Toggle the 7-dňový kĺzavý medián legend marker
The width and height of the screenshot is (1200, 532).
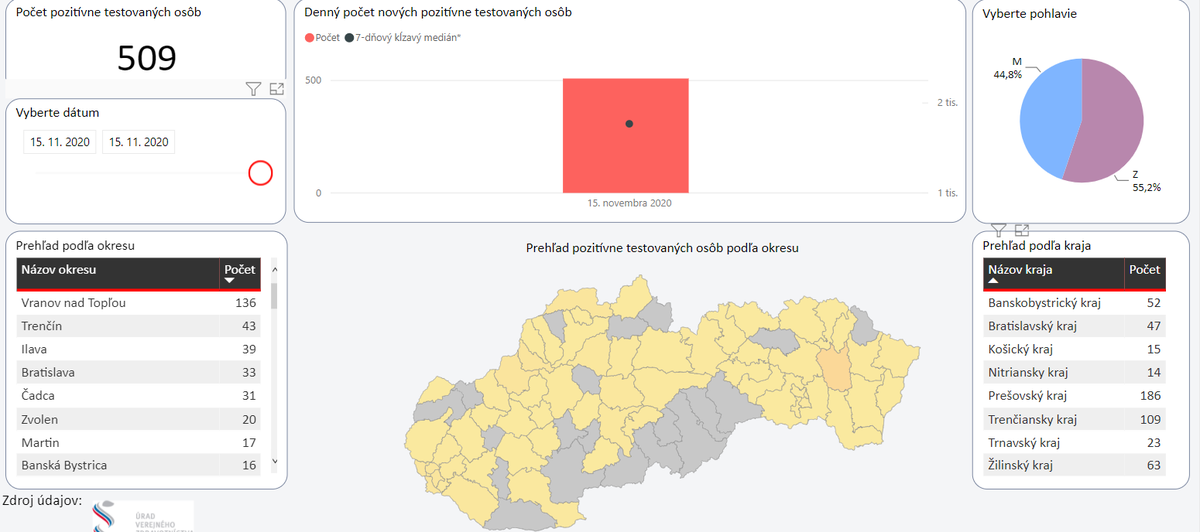(348, 37)
